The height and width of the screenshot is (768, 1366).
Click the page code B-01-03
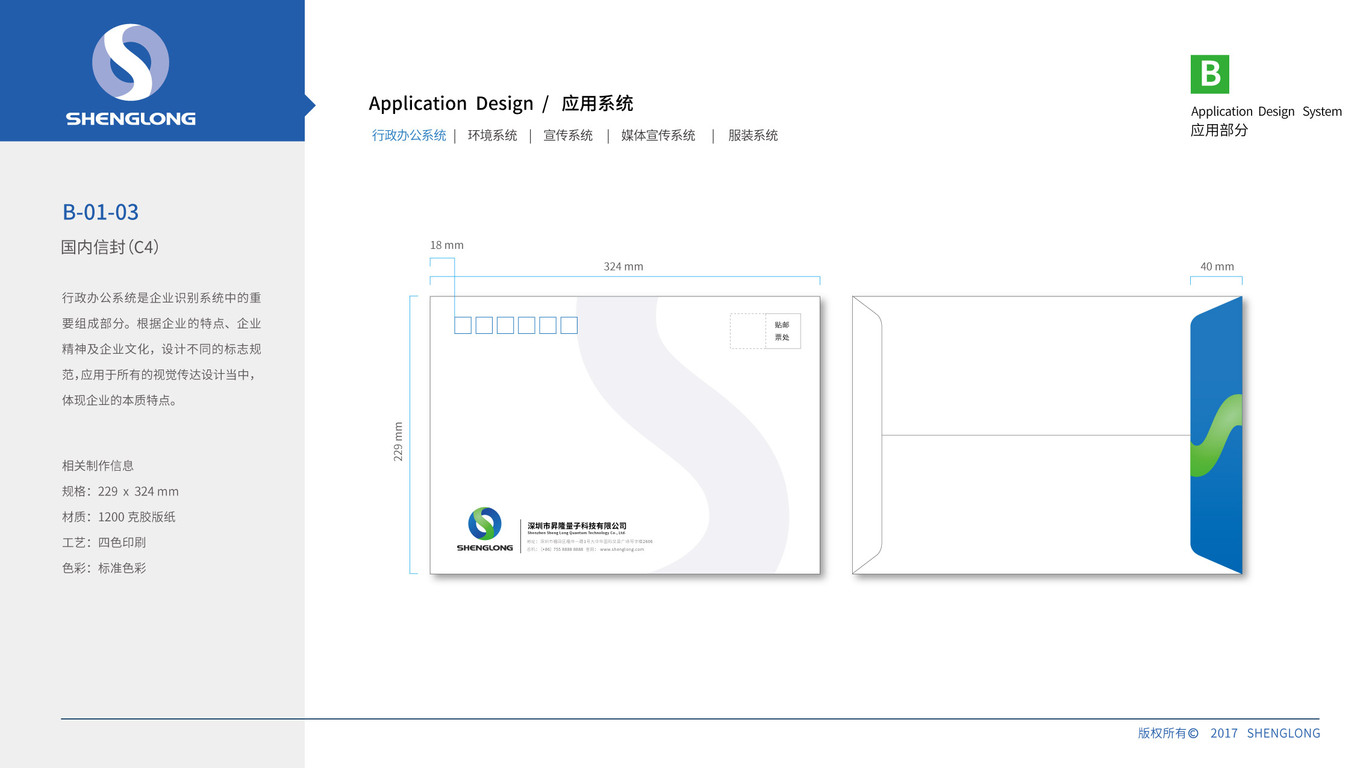[x=100, y=212]
